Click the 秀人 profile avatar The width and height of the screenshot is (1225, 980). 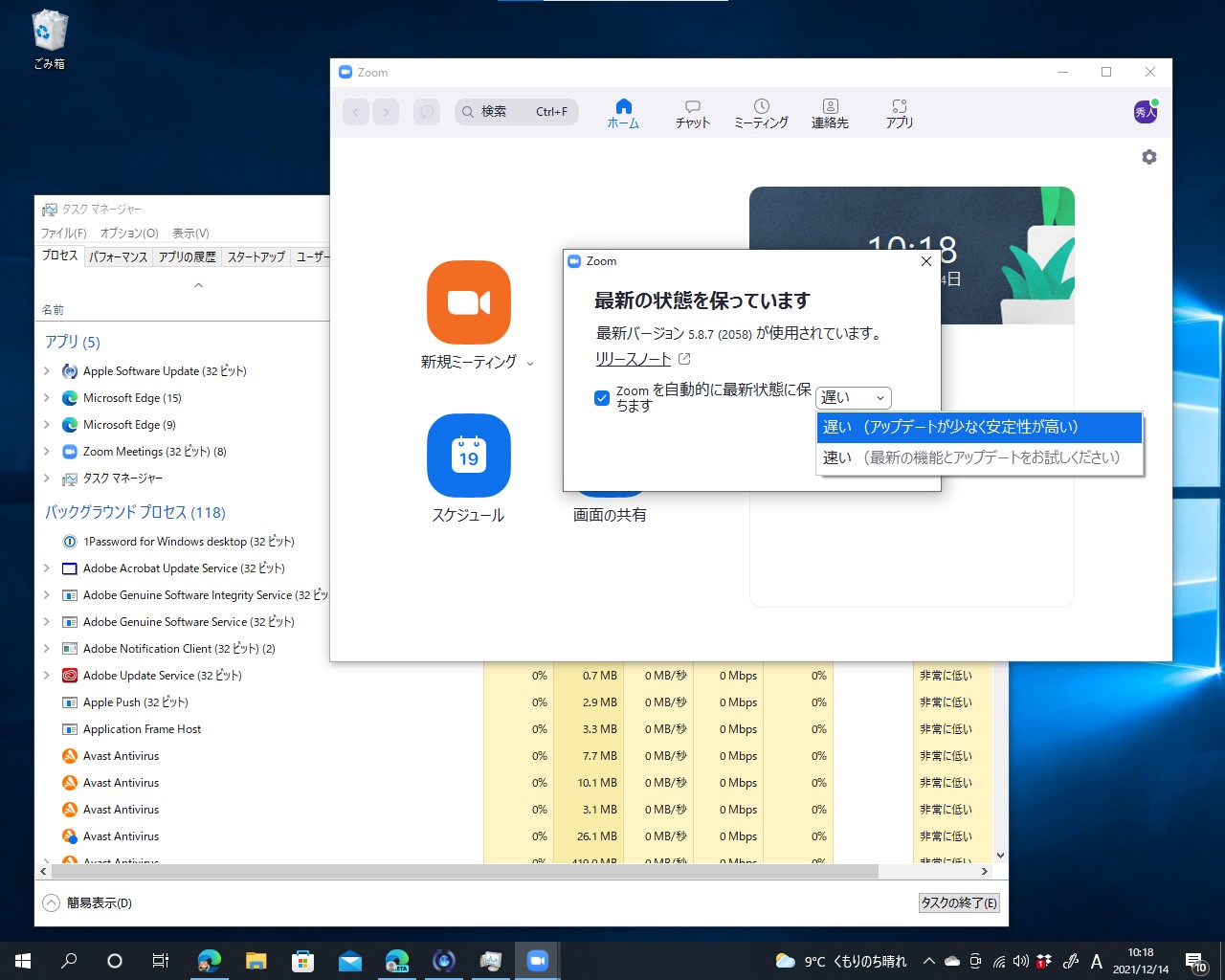1145,112
